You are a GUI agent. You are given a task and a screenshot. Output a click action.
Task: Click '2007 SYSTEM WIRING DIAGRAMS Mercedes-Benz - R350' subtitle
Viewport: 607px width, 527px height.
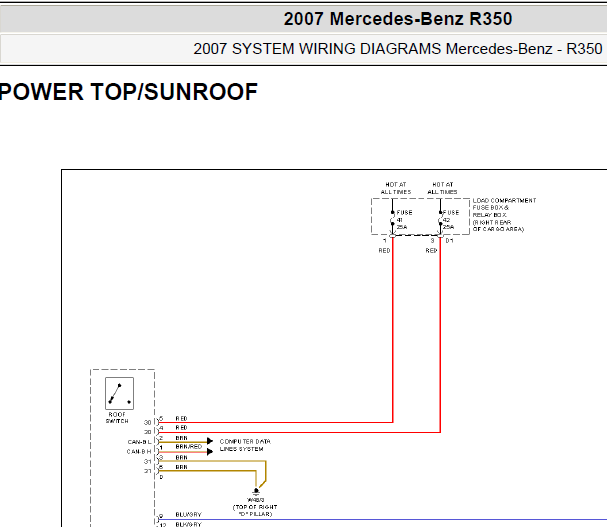tap(398, 49)
